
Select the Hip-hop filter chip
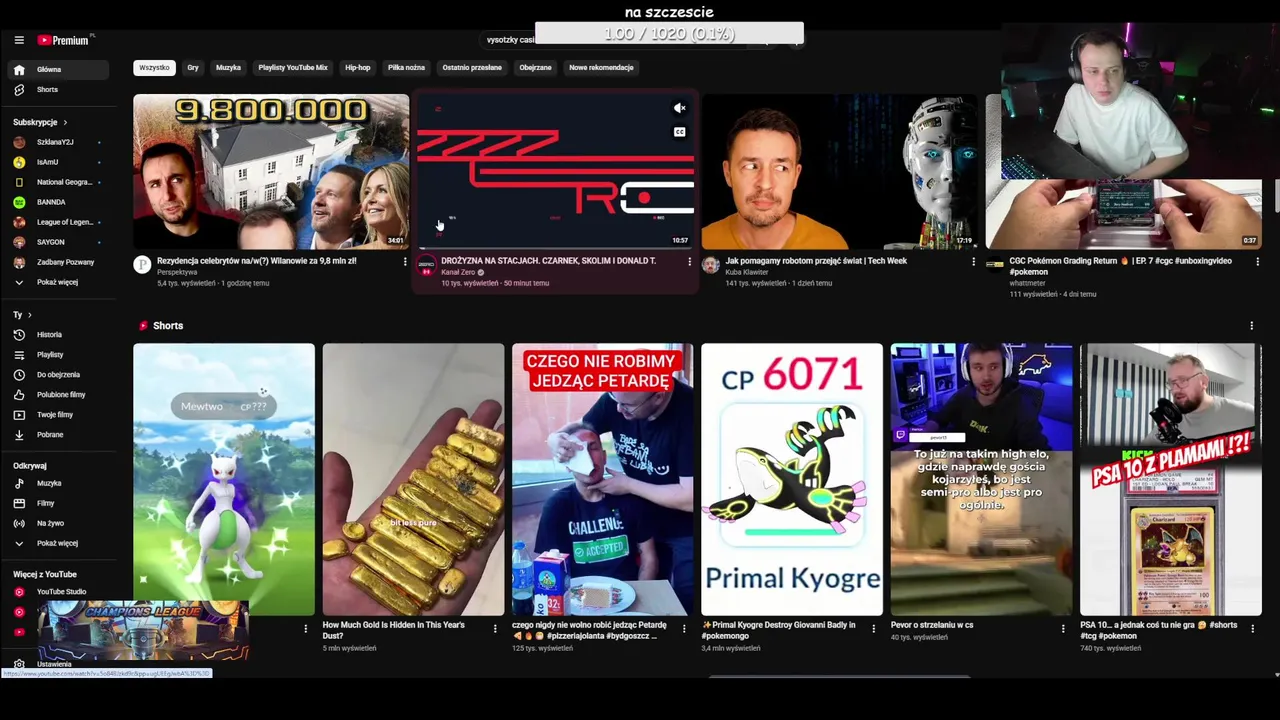point(357,68)
